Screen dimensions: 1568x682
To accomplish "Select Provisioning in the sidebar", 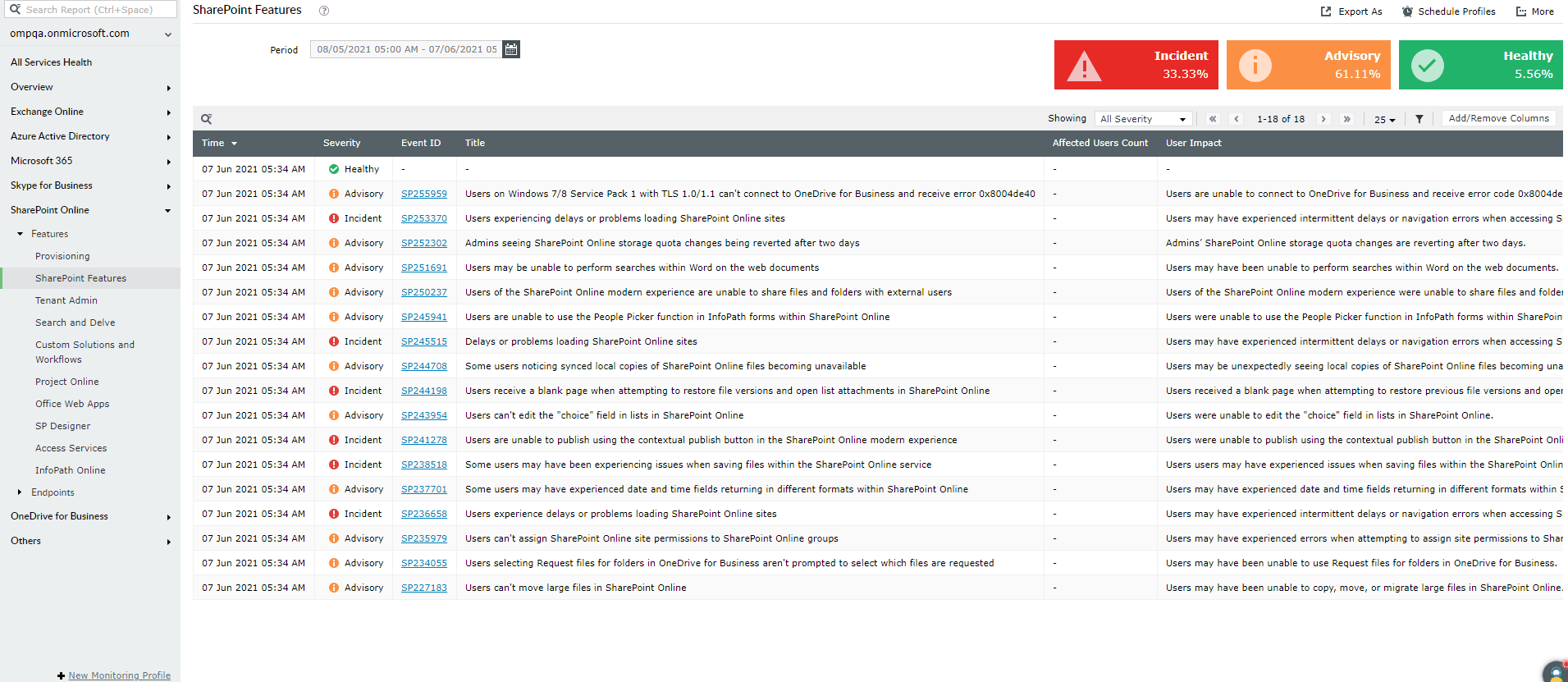I will coord(62,256).
